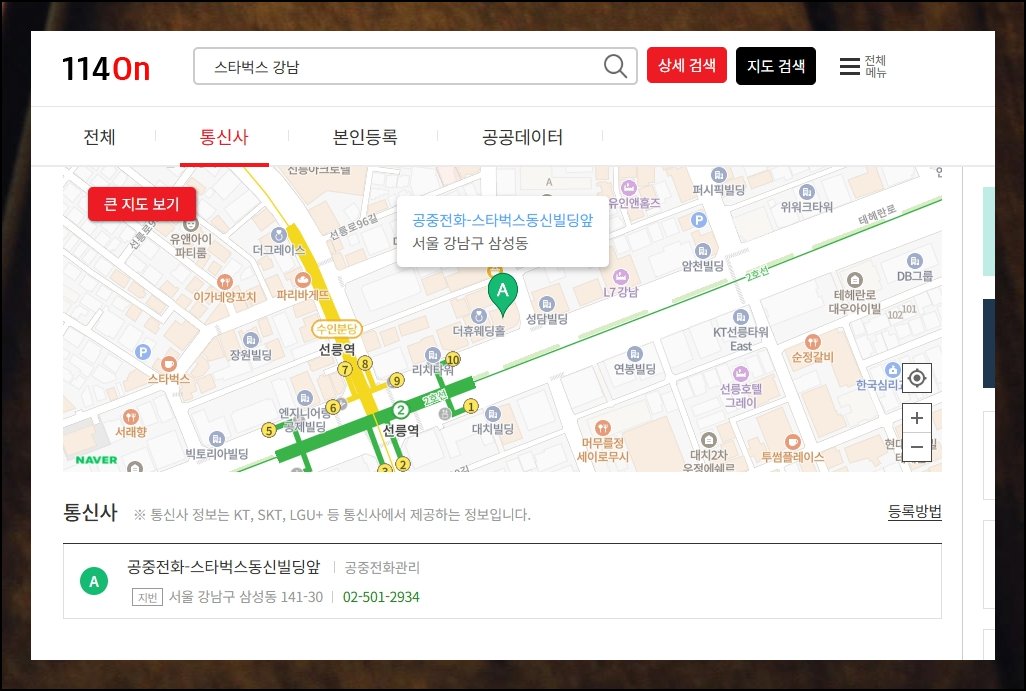Click the search field containing 스타벅스 강남

tap(415, 66)
